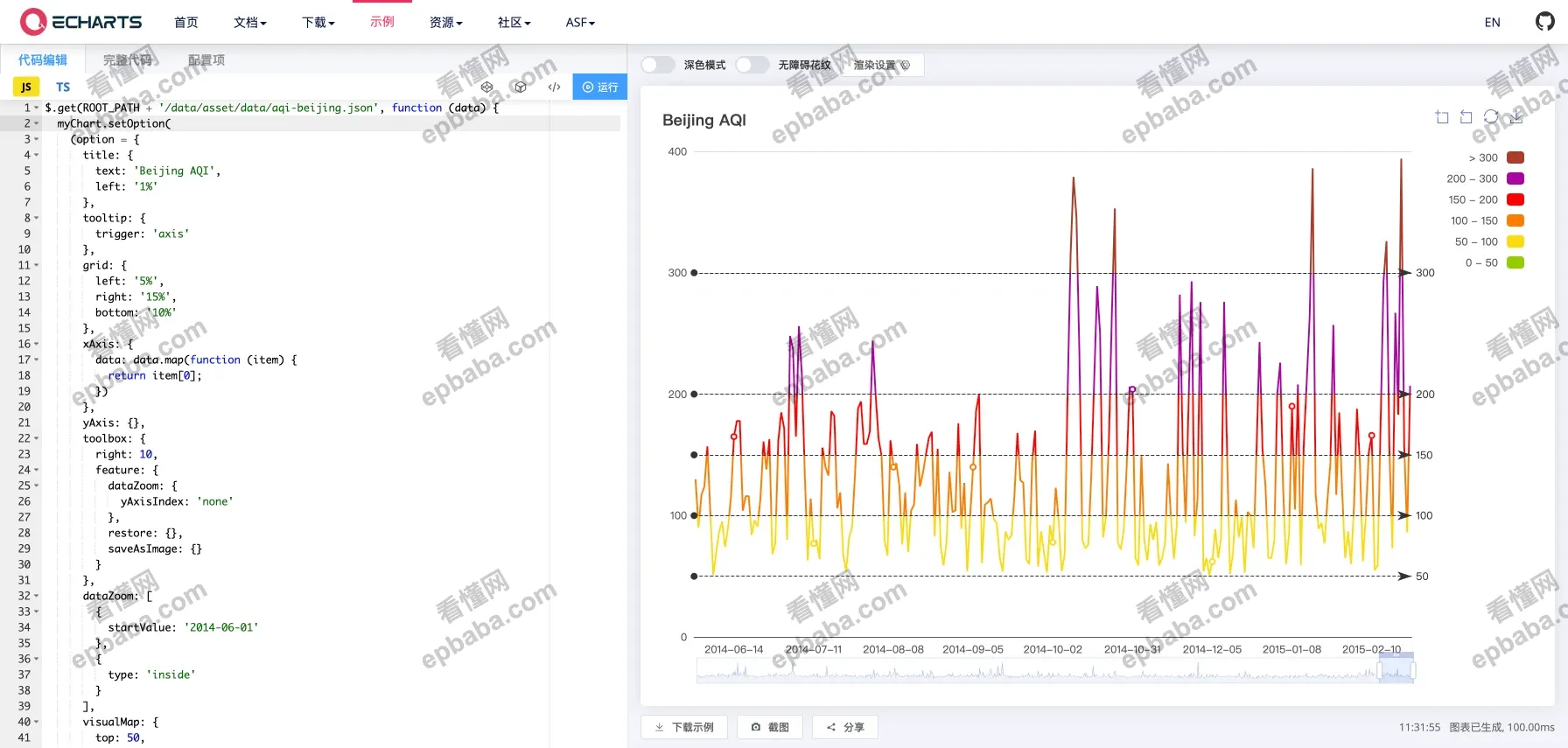The image size is (1568, 748).
Task: Click the dataZoom slider right handle
Action: (1413, 671)
